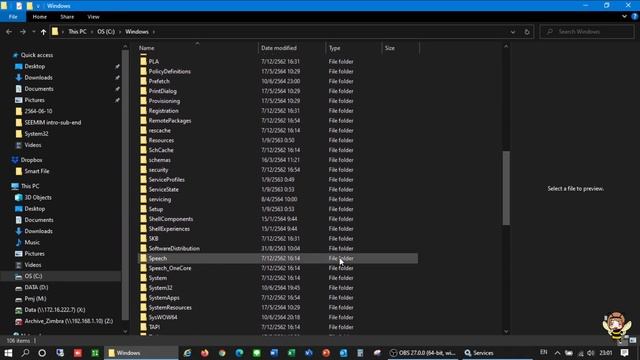The width and height of the screenshot is (640, 360).
Task: Open the recent locations dropdown
Action: [x=33, y=32]
